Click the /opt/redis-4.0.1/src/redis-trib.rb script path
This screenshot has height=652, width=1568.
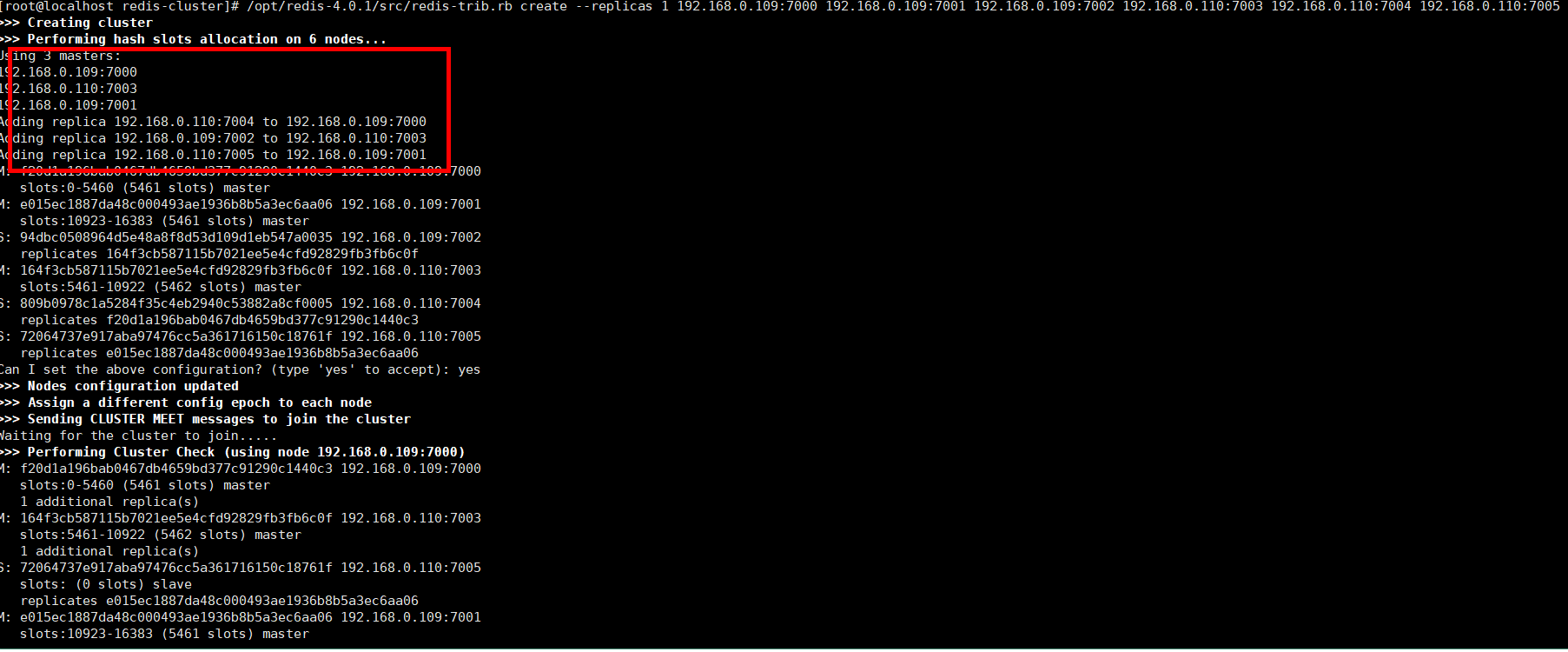[x=380, y=6]
